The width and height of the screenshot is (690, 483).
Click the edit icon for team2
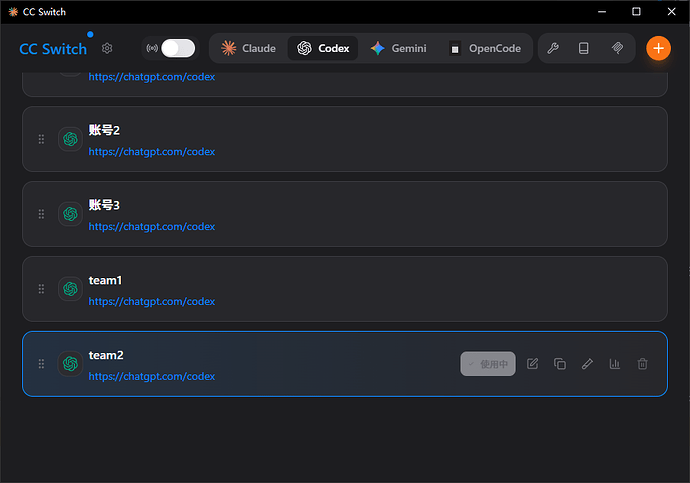pyautogui.click(x=532, y=364)
